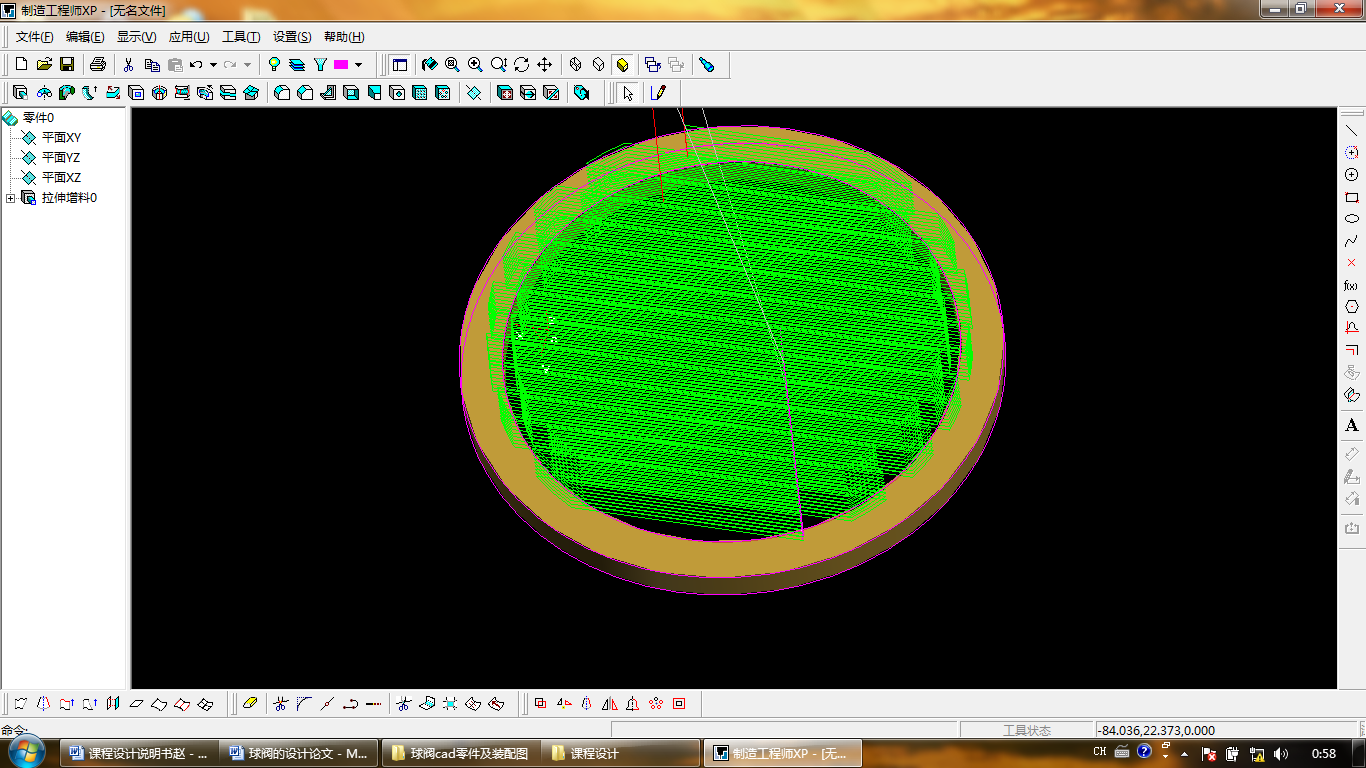Click the yellow eraser delete icon
Screen dimensions: 1366x768
click(x=250, y=704)
